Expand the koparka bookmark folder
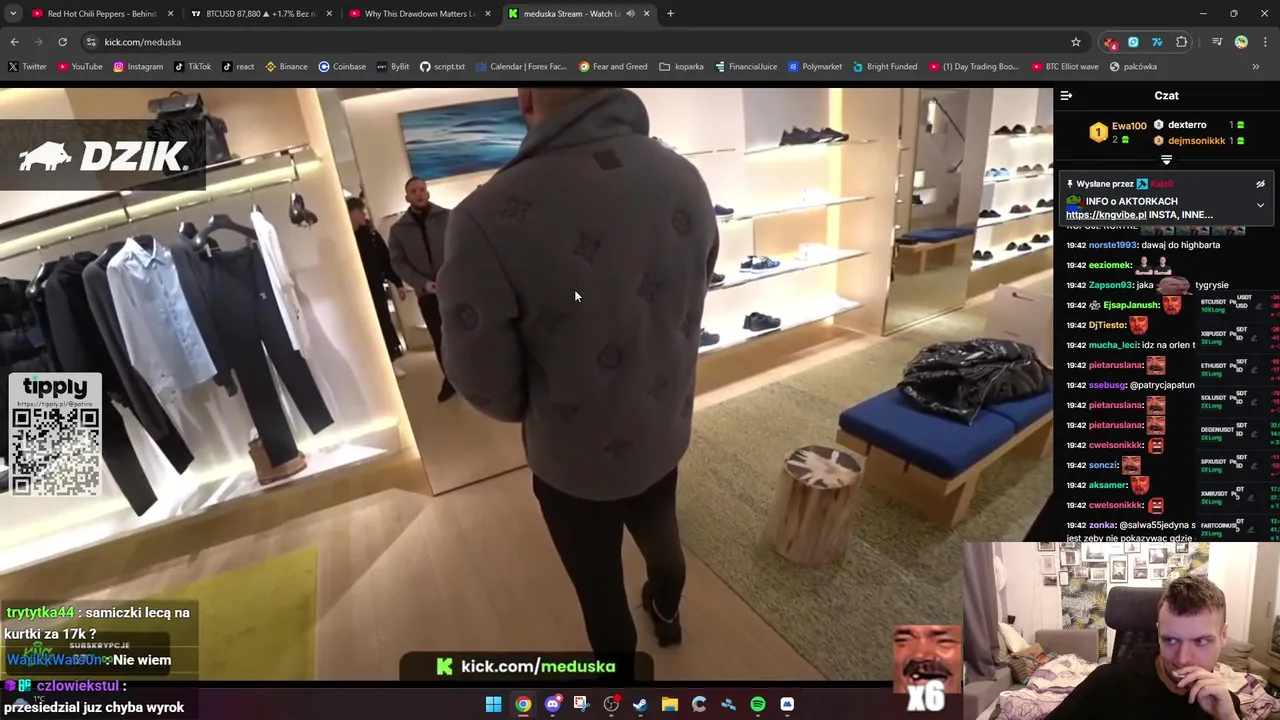Viewport: 1280px width, 720px height. pyautogui.click(x=682, y=67)
